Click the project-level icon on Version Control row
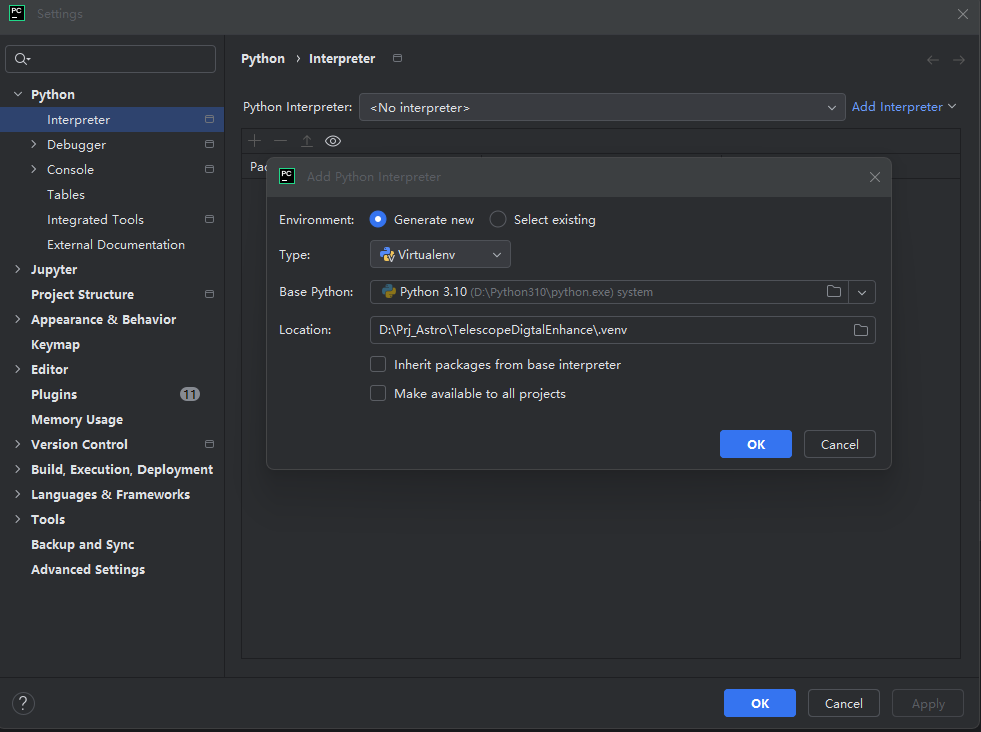981x732 pixels. (x=210, y=444)
